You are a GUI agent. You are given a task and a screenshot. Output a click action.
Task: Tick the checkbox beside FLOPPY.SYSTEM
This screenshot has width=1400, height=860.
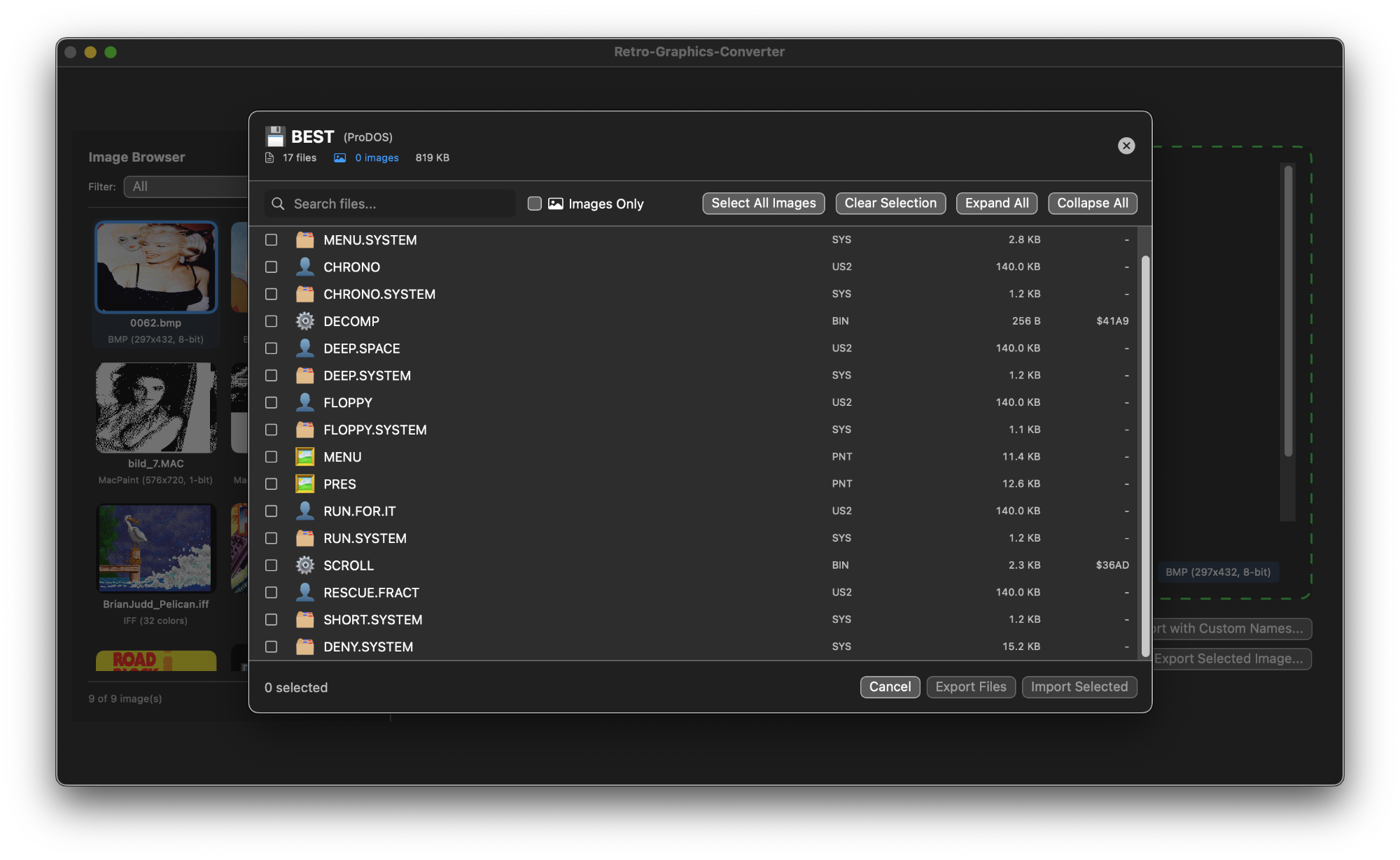click(272, 430)
